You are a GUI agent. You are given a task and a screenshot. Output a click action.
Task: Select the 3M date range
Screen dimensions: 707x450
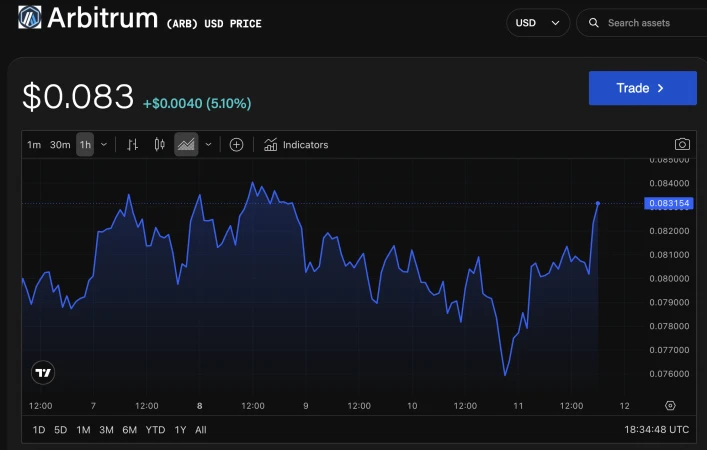[106, 430]
